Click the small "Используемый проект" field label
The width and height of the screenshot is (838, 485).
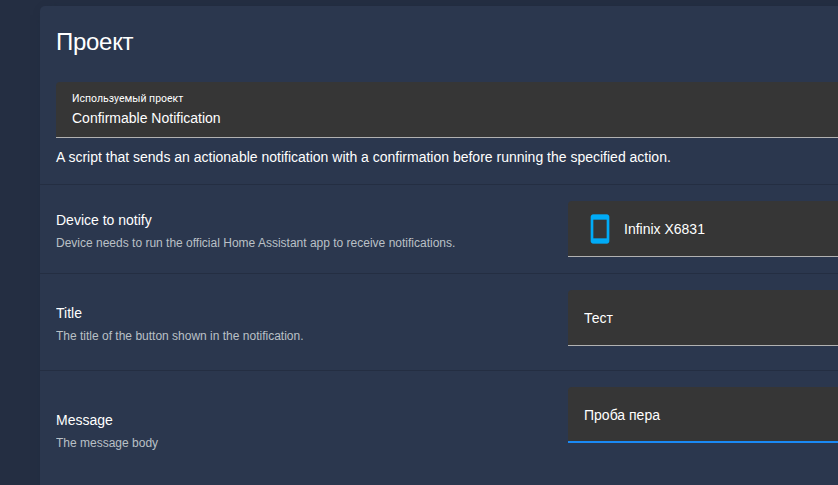[127, 98]
